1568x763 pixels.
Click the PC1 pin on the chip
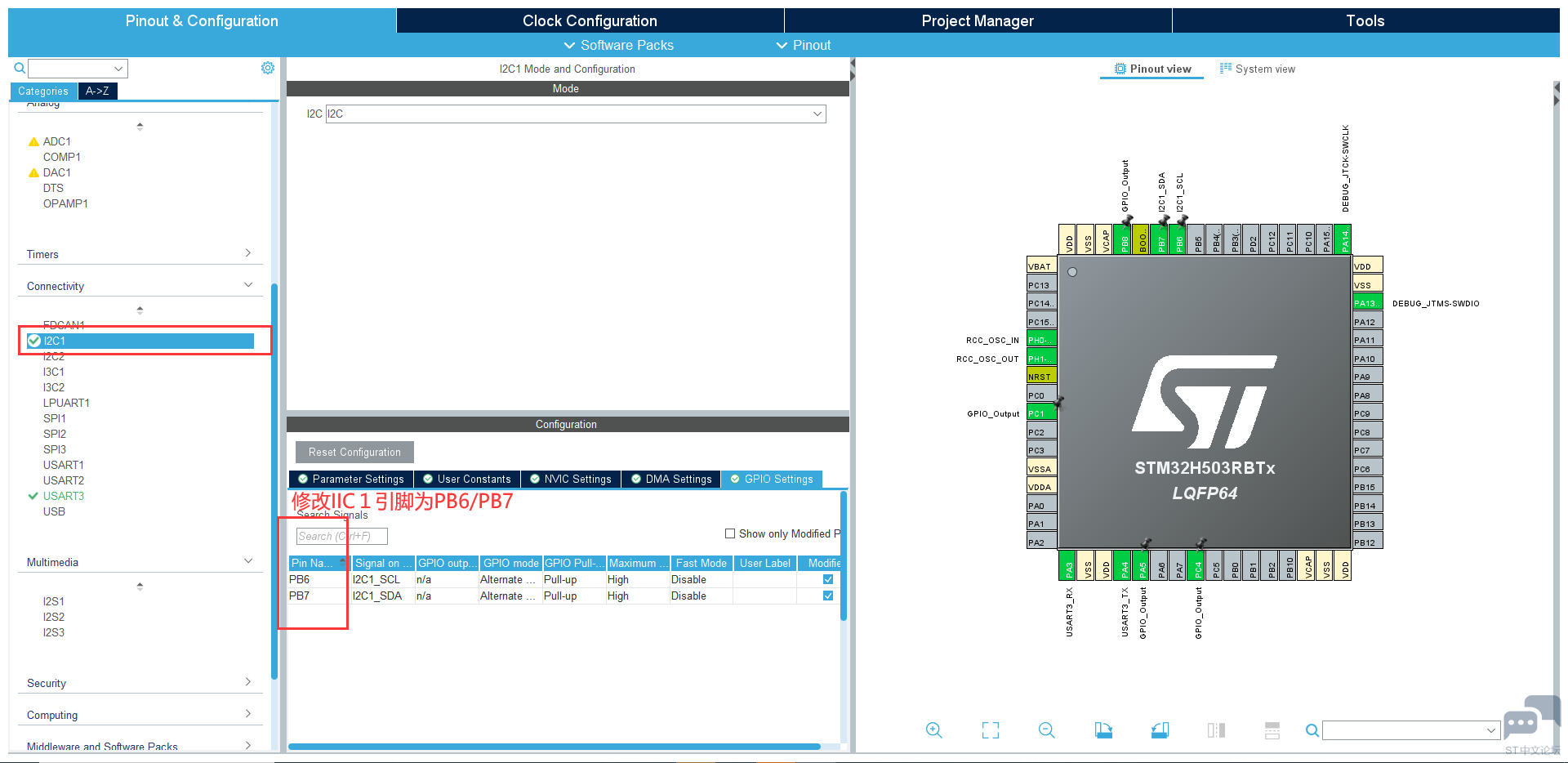(x=1042, y=413)
